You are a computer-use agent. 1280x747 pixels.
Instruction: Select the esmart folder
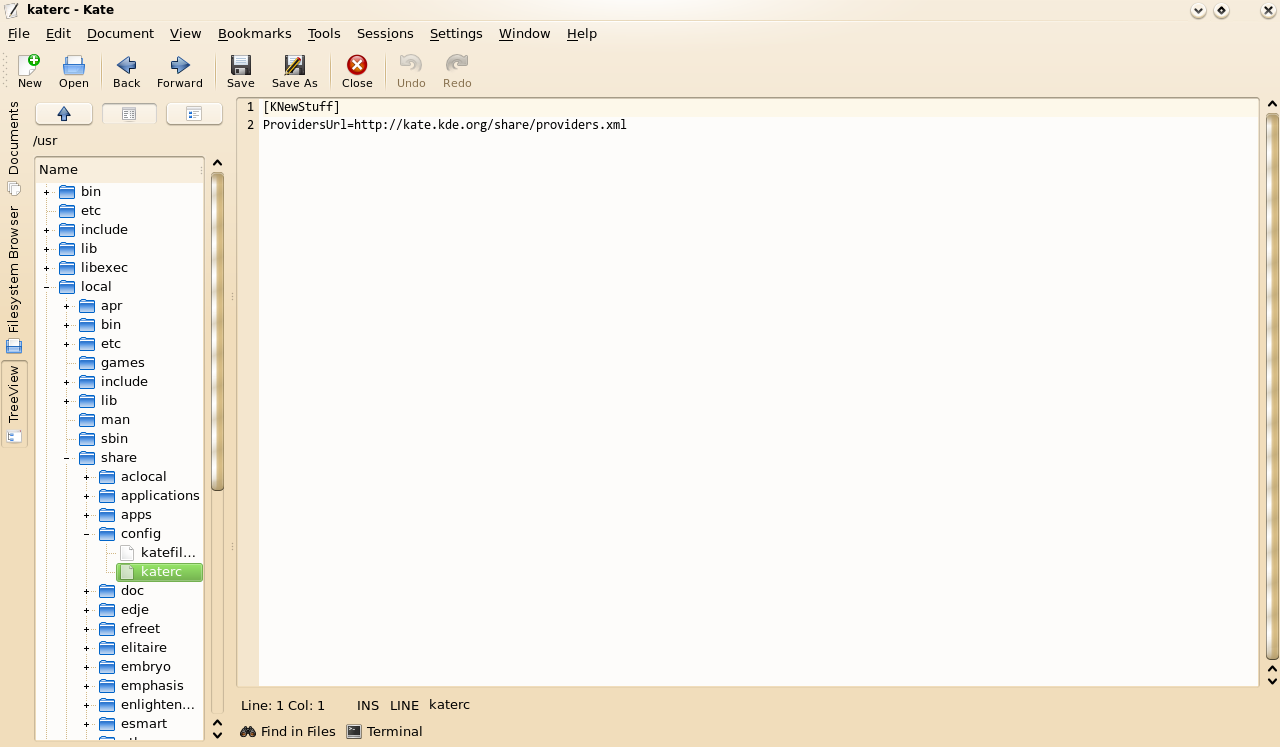(144, 724)
